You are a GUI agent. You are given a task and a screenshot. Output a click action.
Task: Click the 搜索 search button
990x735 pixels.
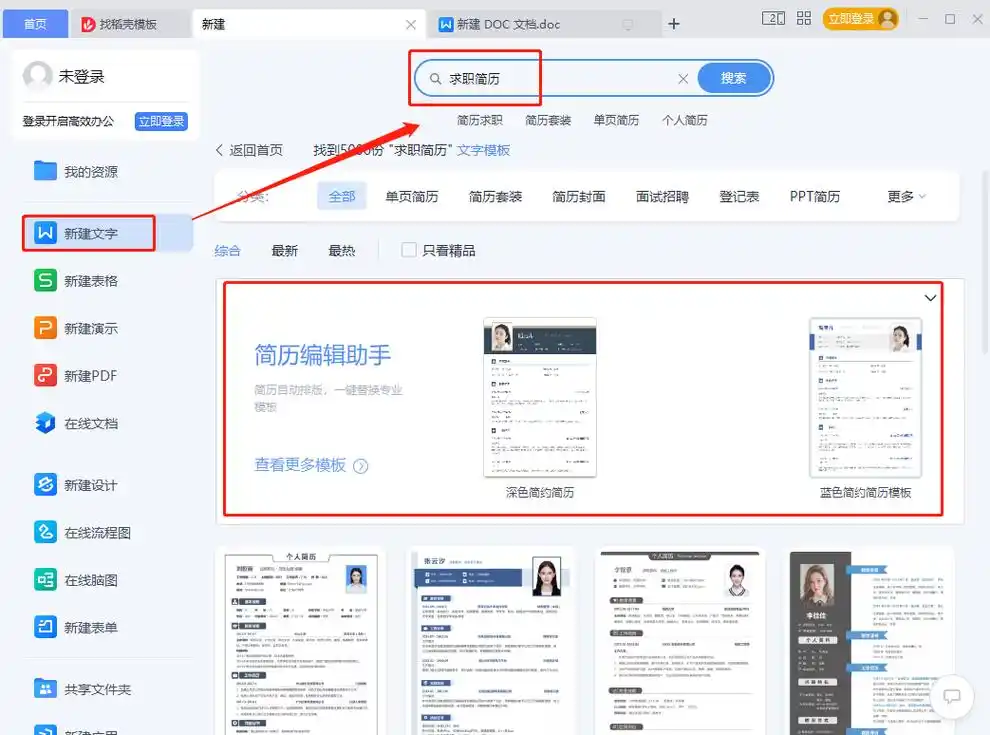point(734,77)
